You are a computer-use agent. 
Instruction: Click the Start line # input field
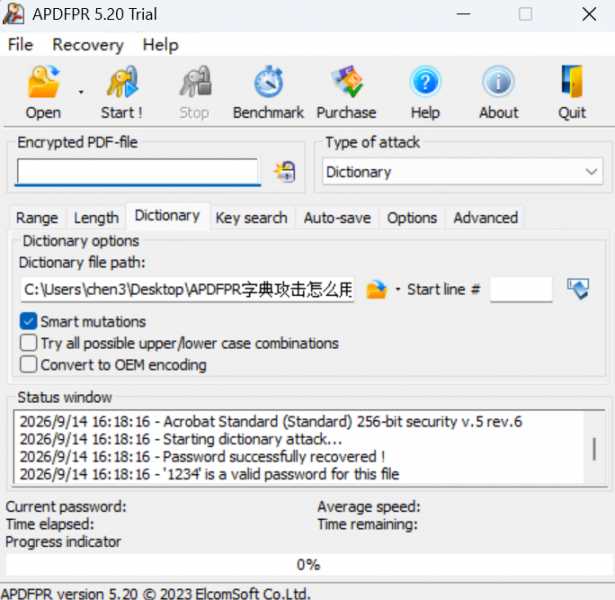[521, 289]
